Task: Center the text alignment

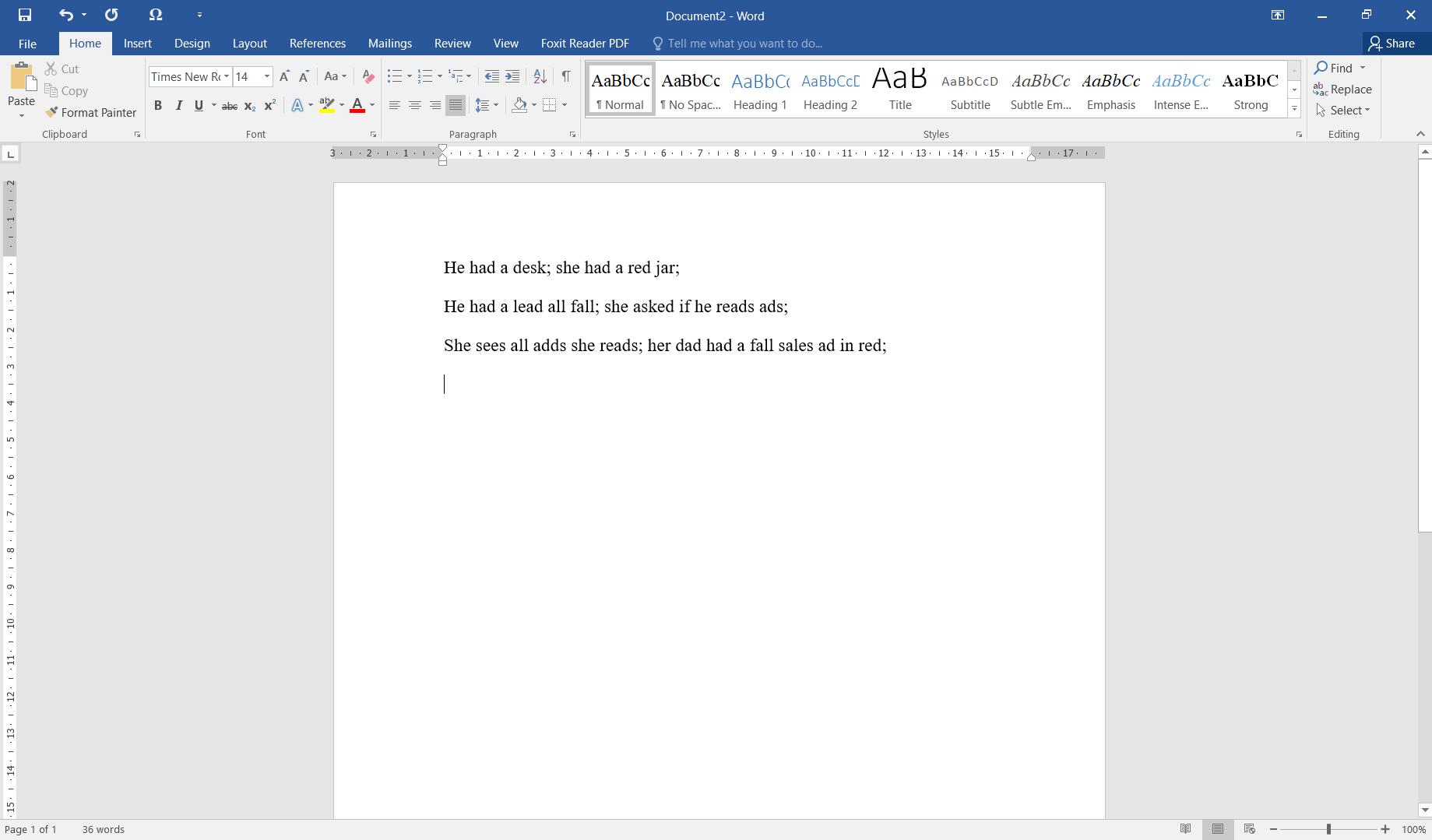Action: tap(415, 105)
